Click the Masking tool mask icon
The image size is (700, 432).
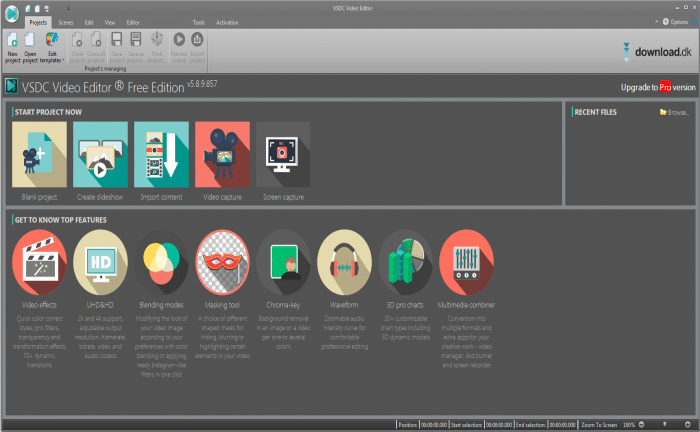click(x=222, y=262)
